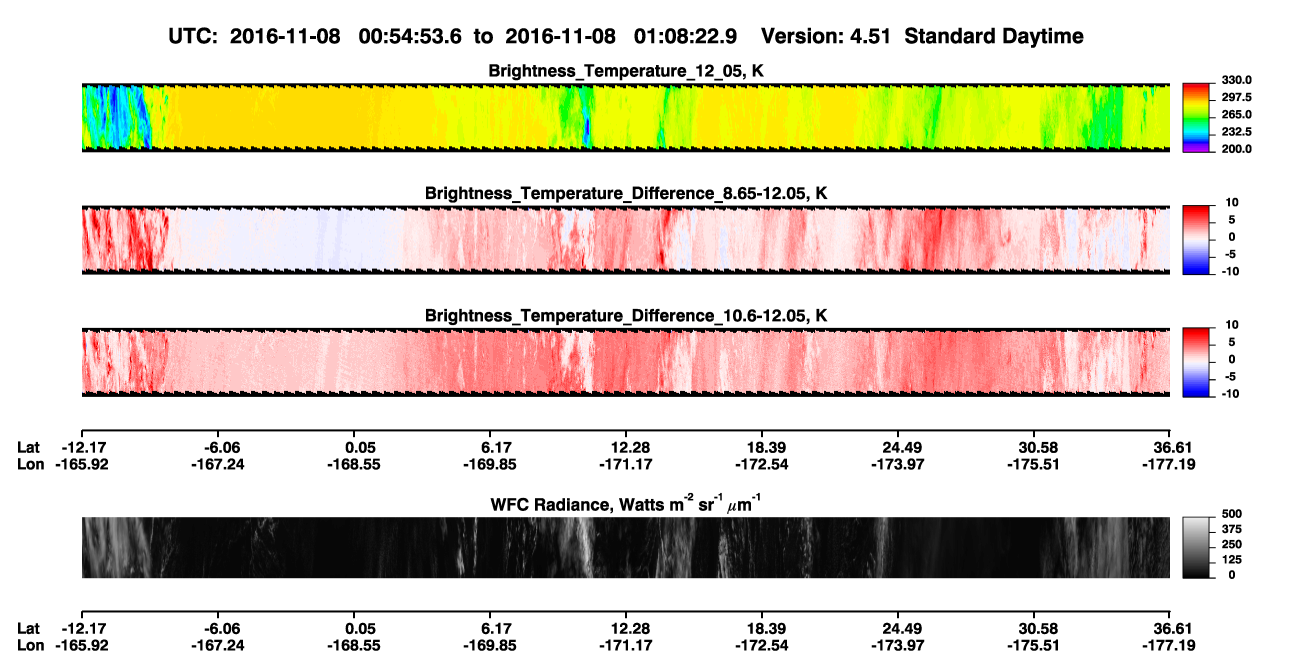Click the "232.5" colorbar label
Screen dimensions: 1300x667
(1237, 131)
